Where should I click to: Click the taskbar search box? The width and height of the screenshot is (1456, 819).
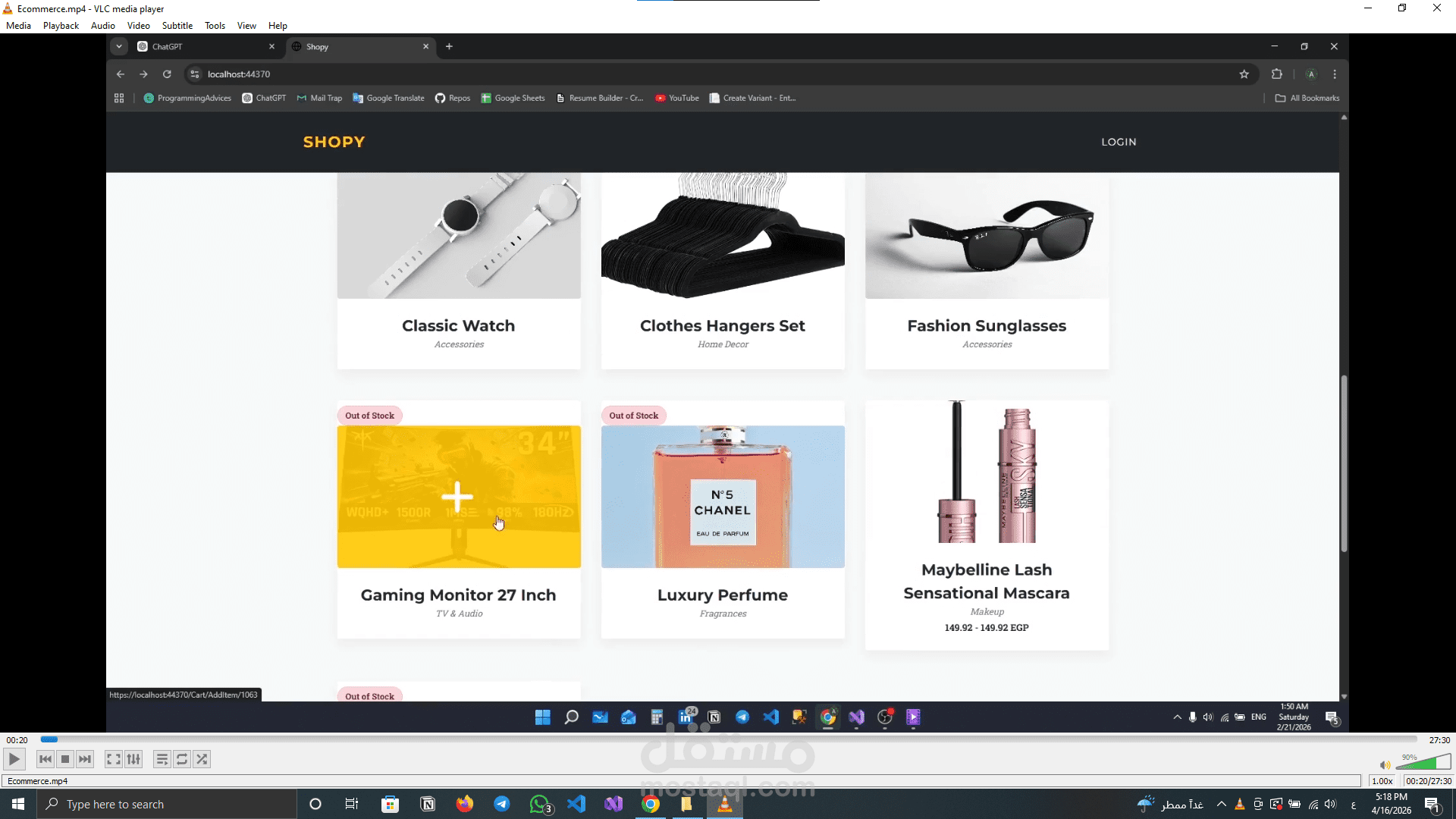click(x=167, y=804)
